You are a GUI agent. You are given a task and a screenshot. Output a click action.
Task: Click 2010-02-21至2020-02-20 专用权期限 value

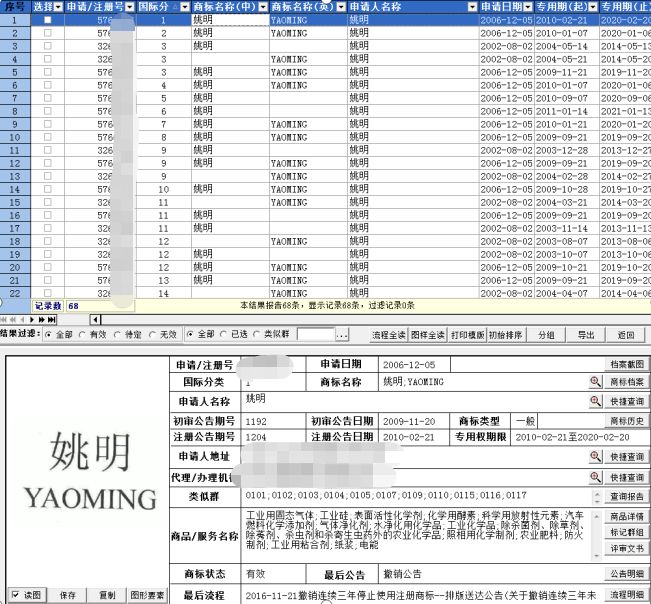[572, 437]
